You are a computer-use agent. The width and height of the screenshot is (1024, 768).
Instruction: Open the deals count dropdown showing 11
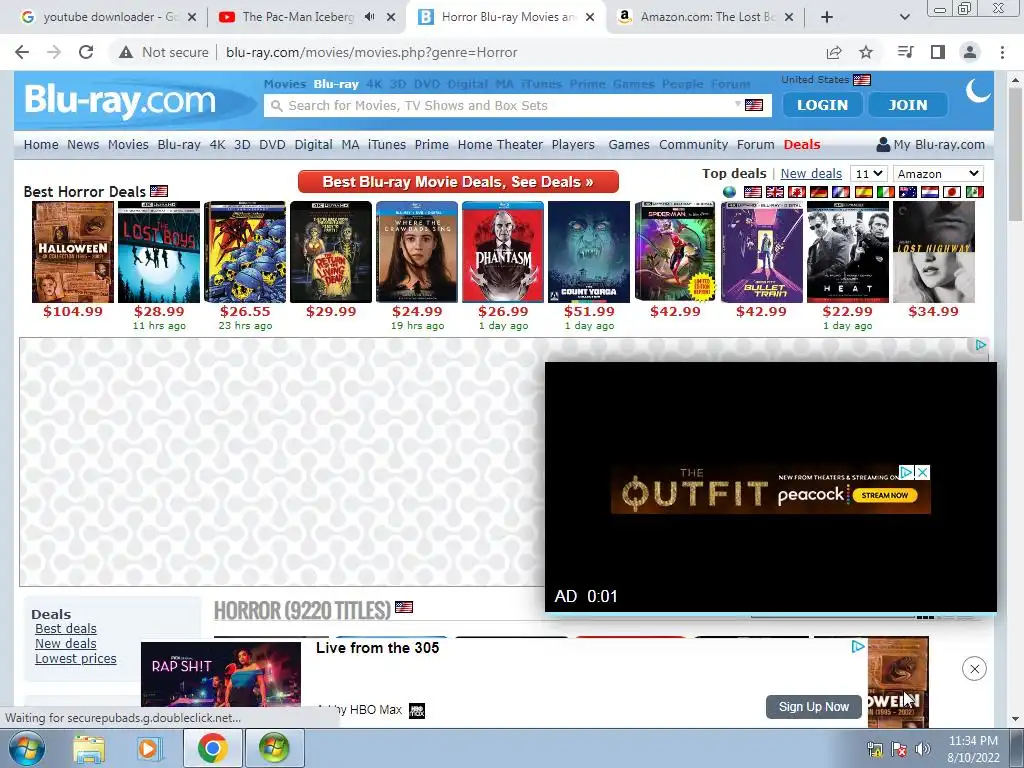tap(869, 174)
